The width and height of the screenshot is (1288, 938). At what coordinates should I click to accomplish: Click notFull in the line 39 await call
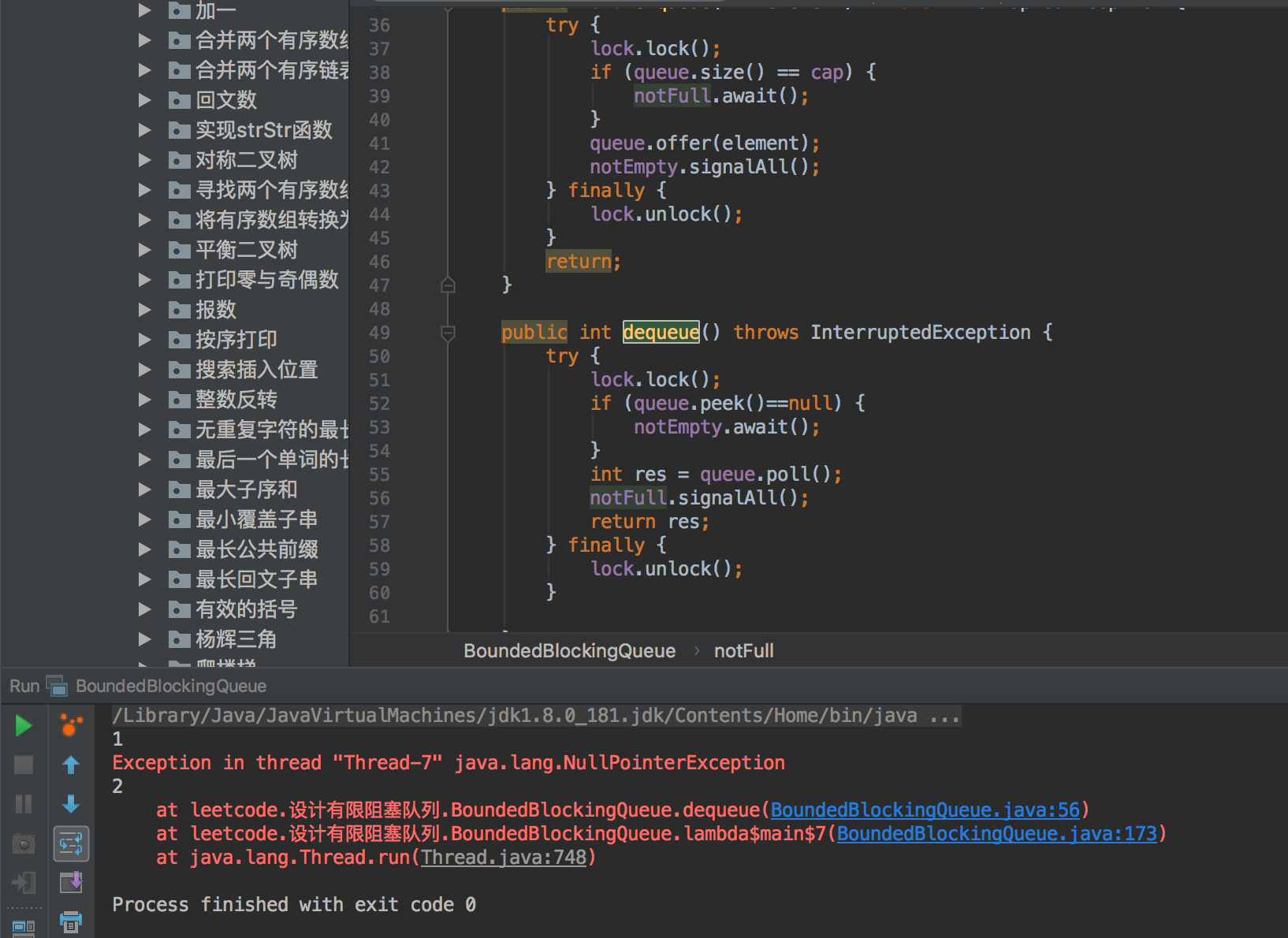pyautogui.click(x=672, y=96)
